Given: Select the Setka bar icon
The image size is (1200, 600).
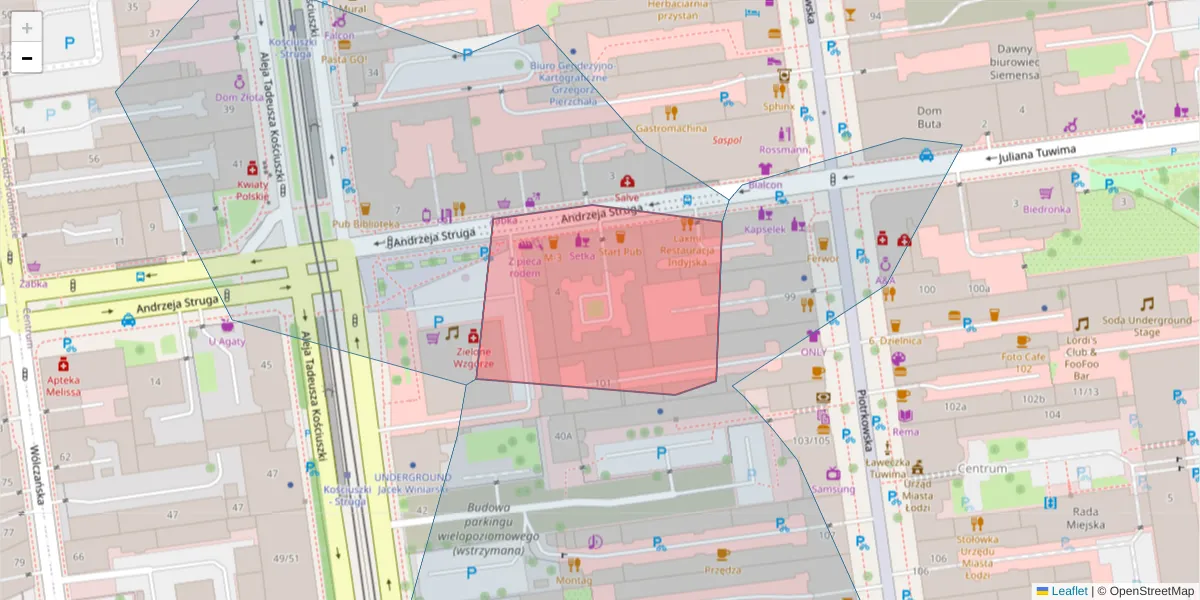Looking at the screenshot, I should [x=583, y=242].
